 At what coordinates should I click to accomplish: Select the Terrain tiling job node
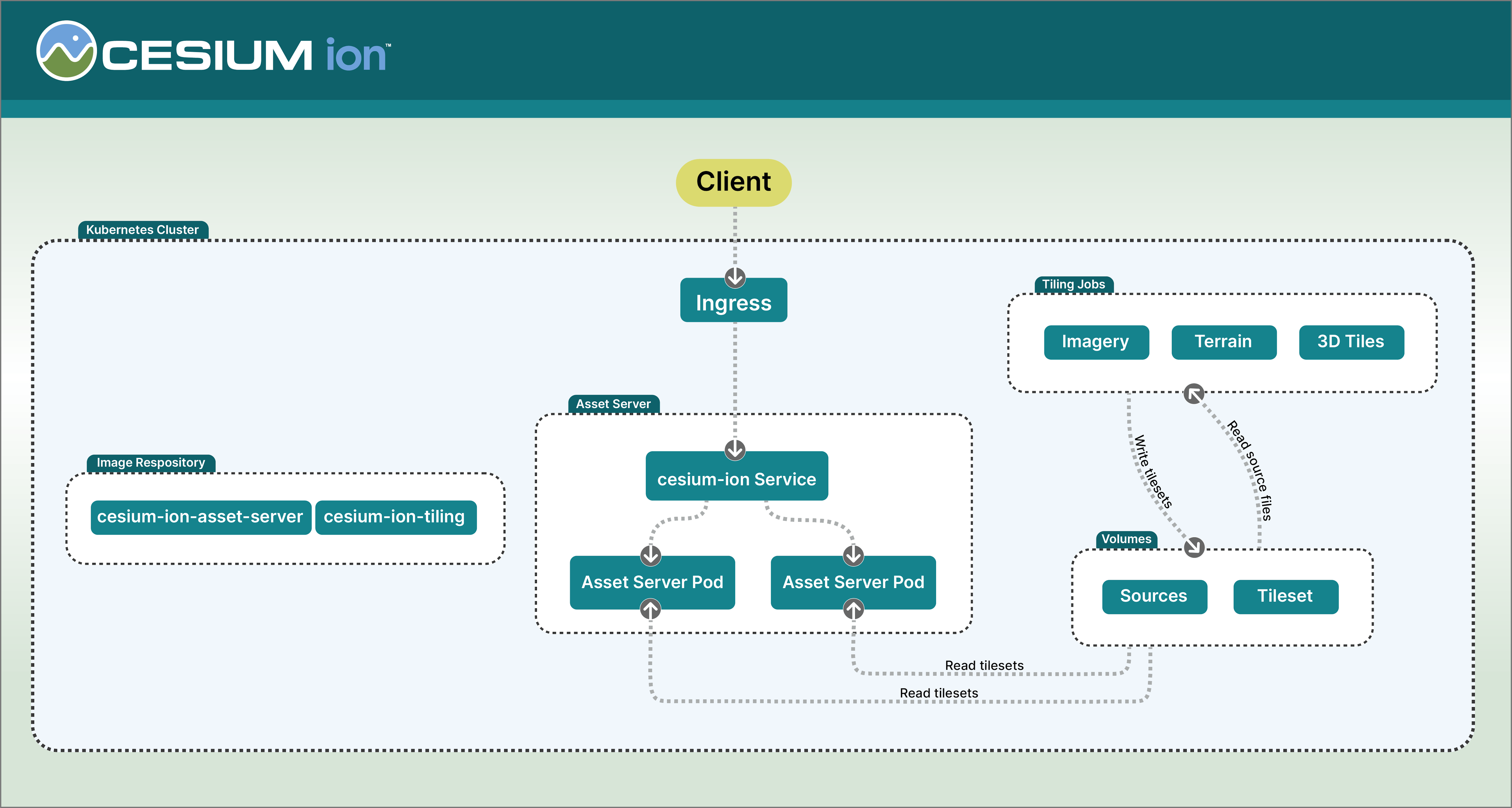point(1224,342)
